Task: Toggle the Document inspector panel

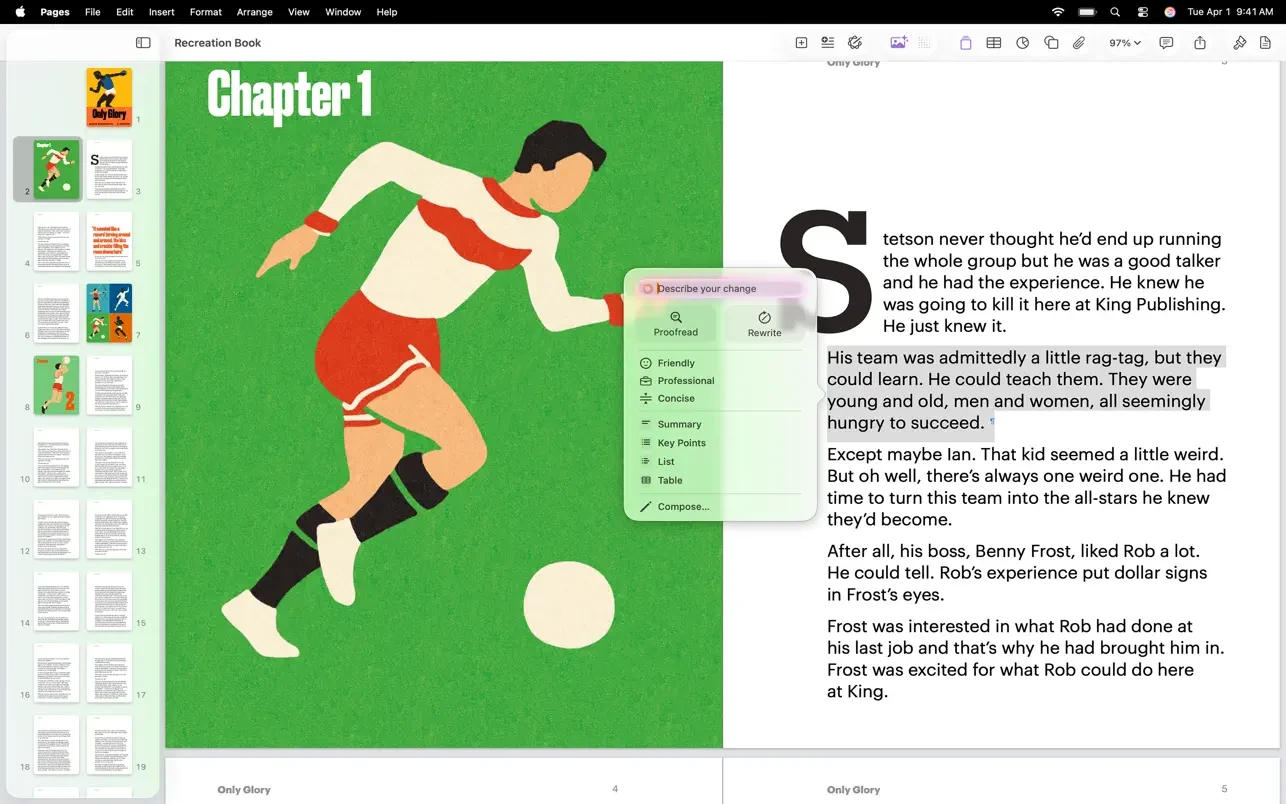Action: [x=1265, y=43]
